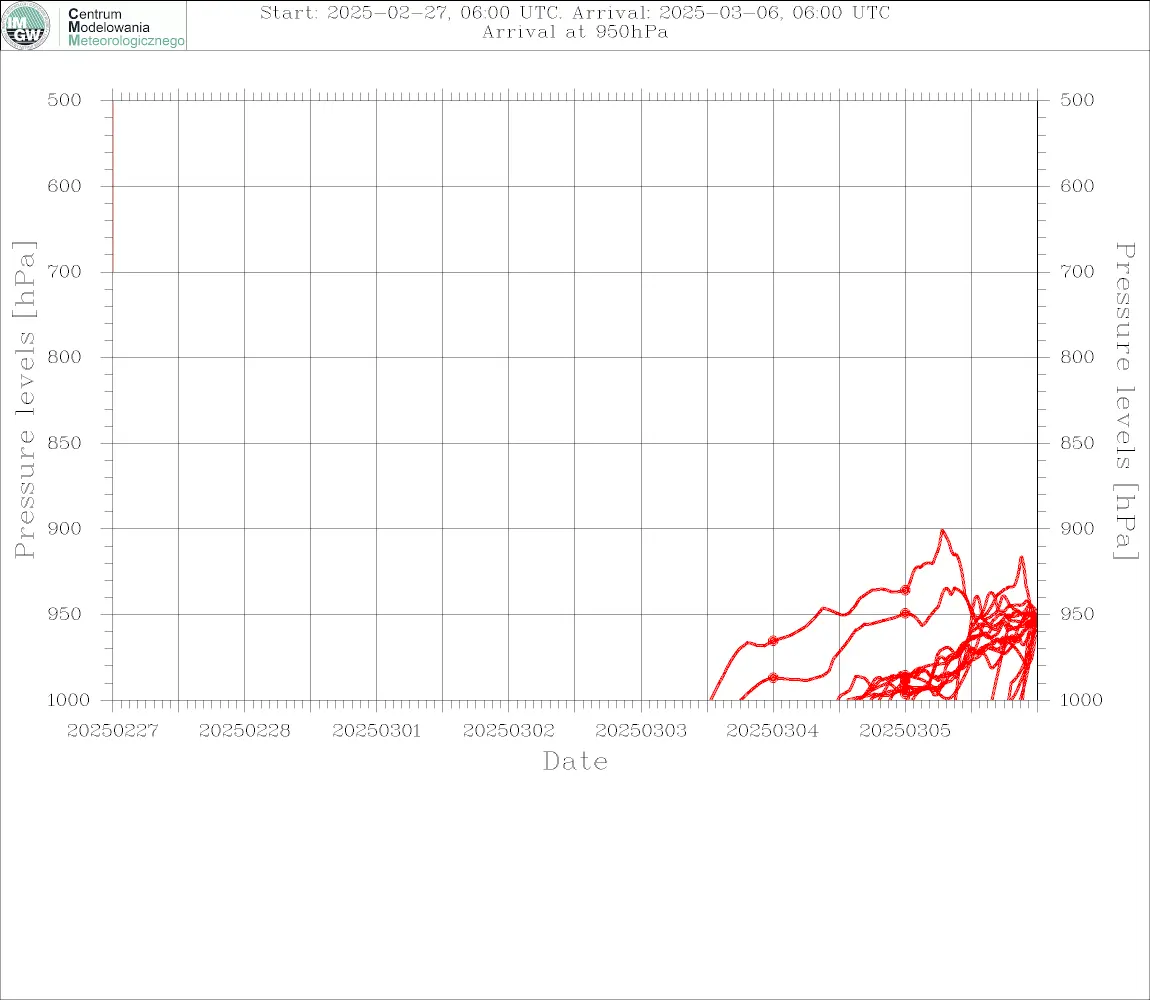Click the right axis 900 label
This screenshot has width=1150, height=1000.
pos(1077,528)
